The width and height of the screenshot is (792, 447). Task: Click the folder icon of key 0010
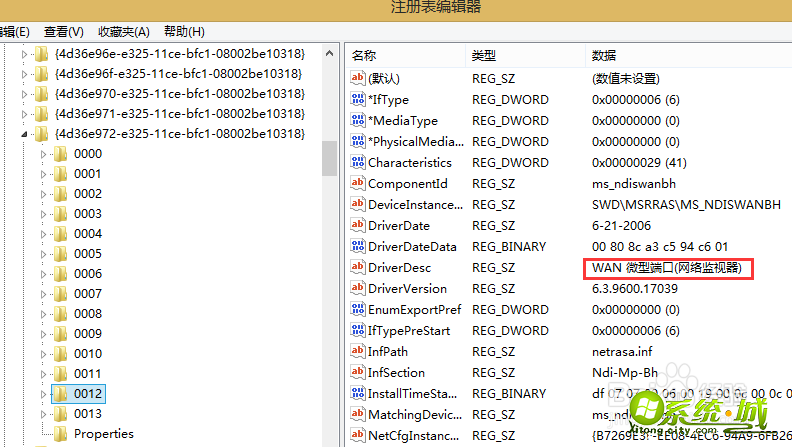(61, 354)
